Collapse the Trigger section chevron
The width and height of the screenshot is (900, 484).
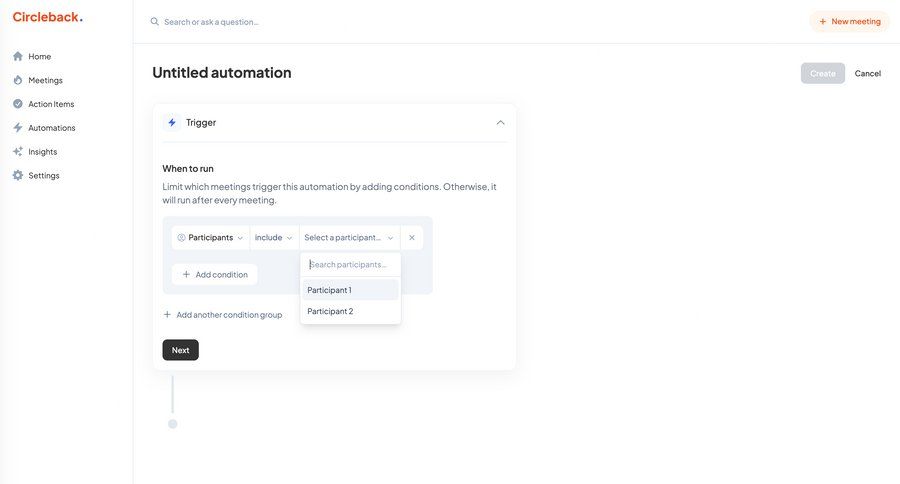500,123
